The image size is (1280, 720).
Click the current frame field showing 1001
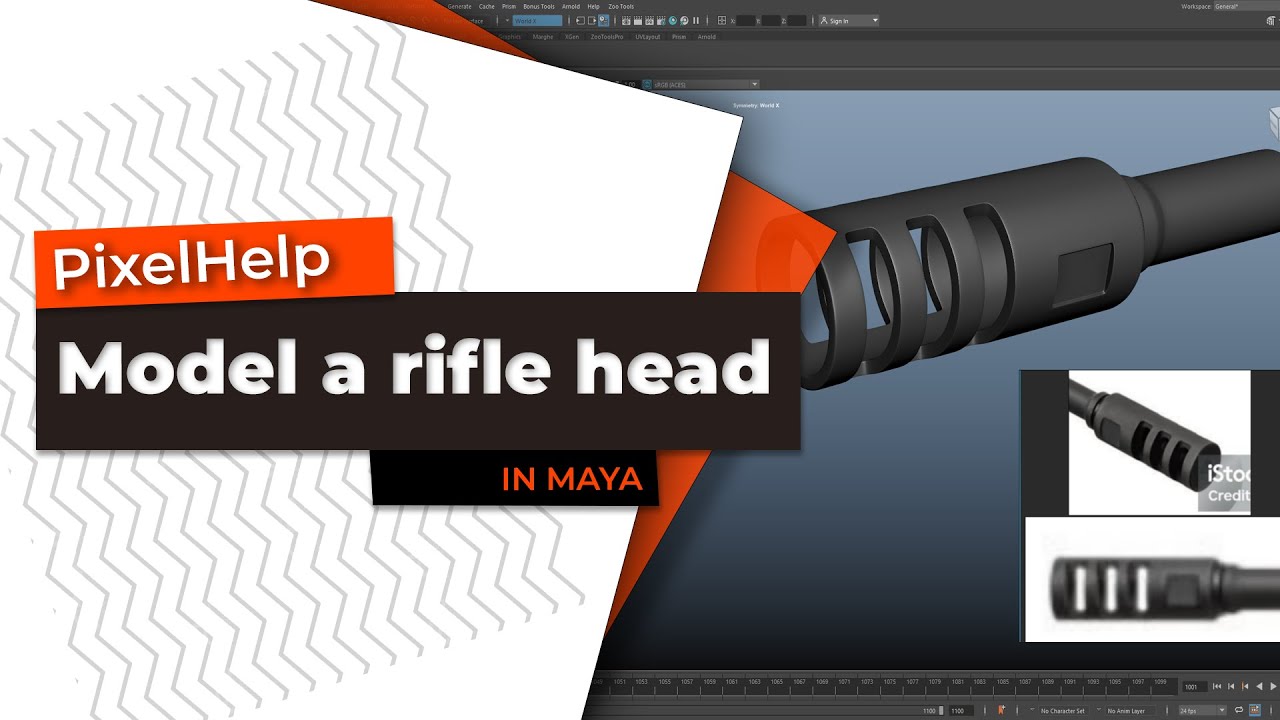pos(1194,687)
